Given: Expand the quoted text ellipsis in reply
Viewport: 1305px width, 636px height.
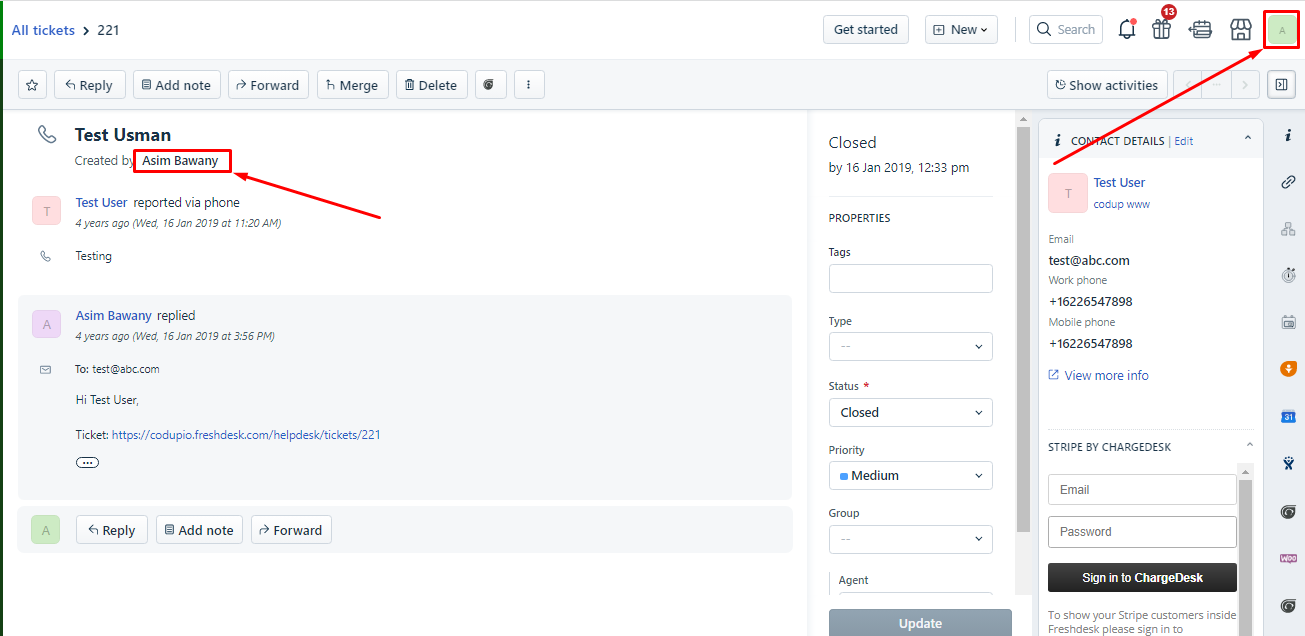Looking at the screenshot, I should tap(88, 463).
